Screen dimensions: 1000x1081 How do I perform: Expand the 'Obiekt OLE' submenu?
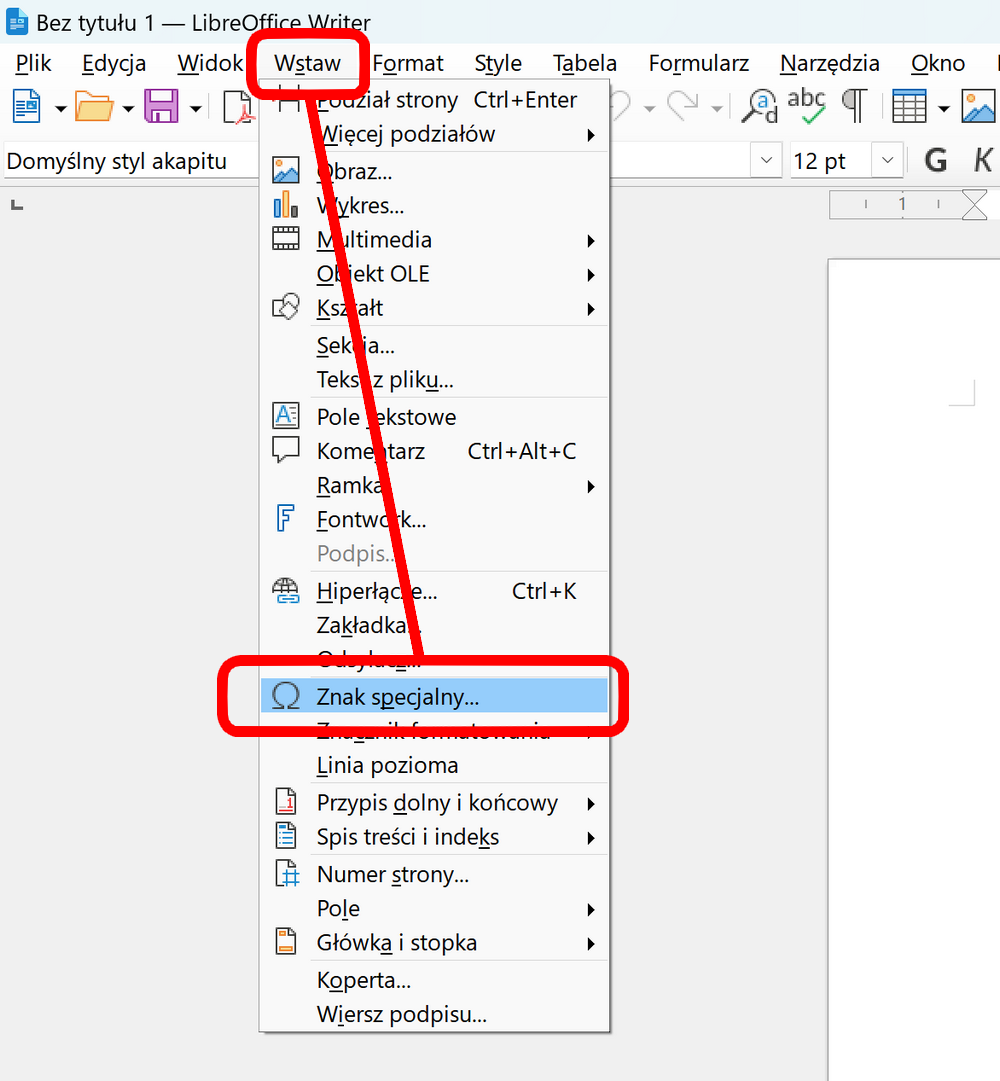click(434, 274)
